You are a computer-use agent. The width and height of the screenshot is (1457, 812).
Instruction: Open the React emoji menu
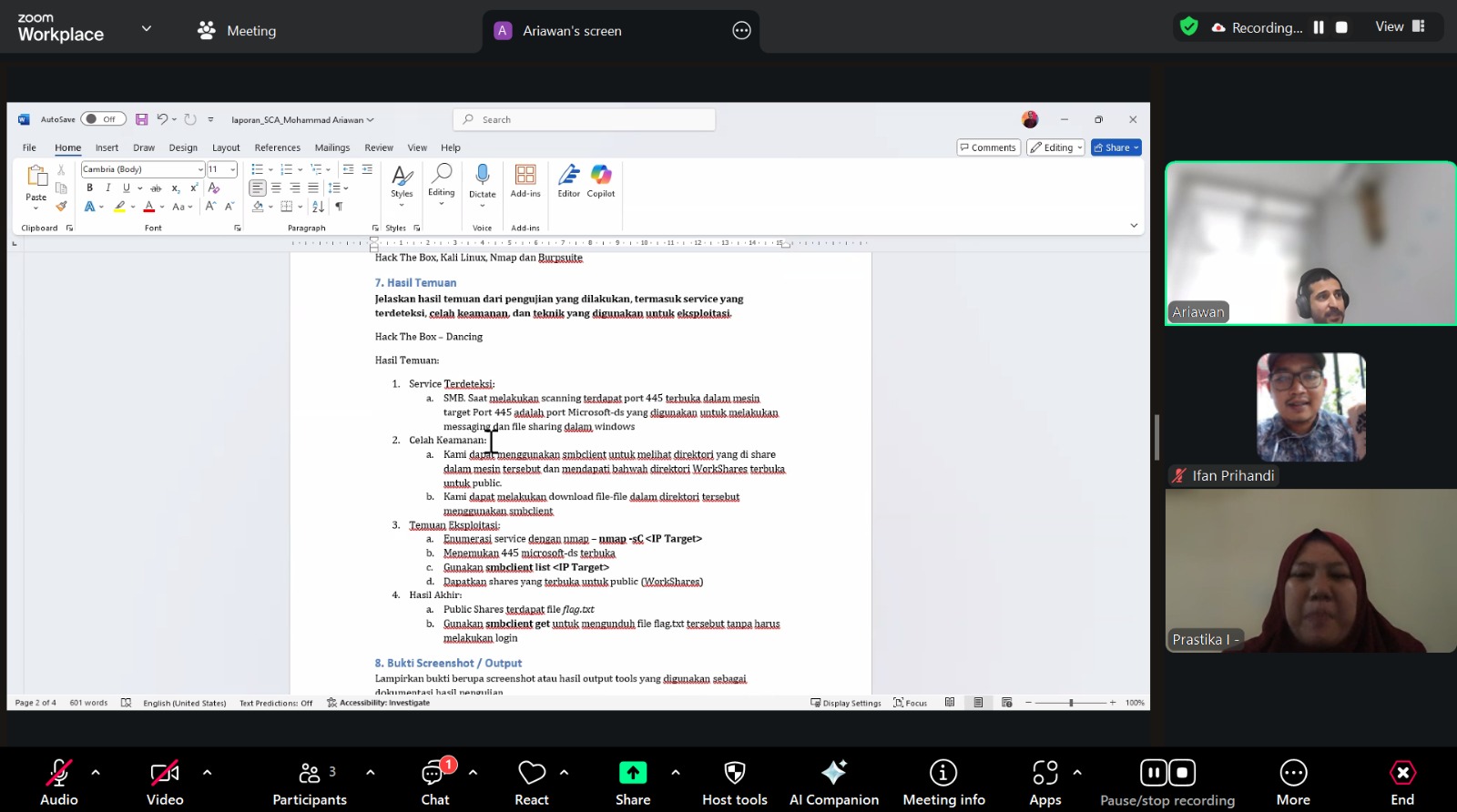[x=532, y=782]
